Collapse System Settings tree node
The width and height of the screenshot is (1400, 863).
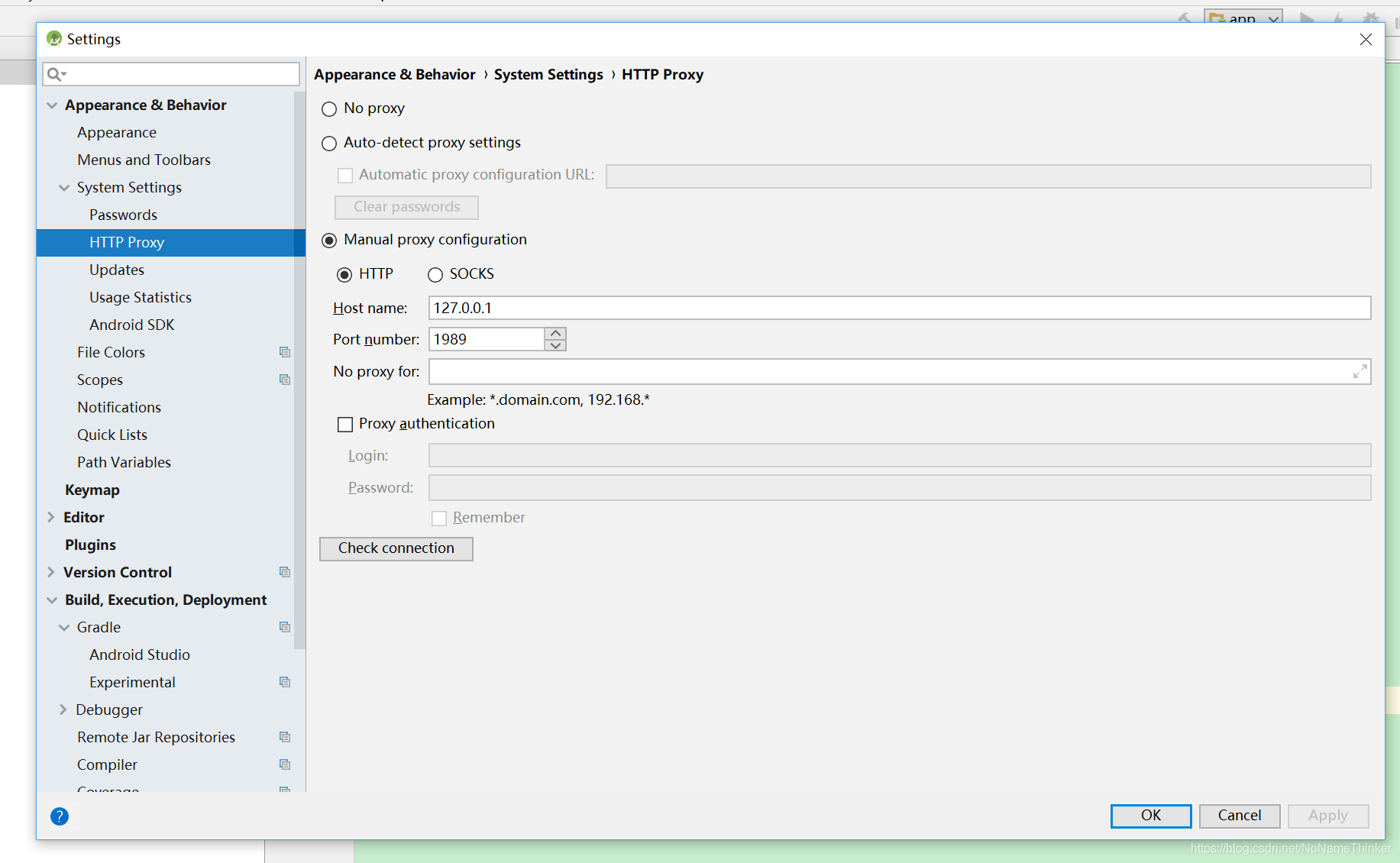click(64, 188)
